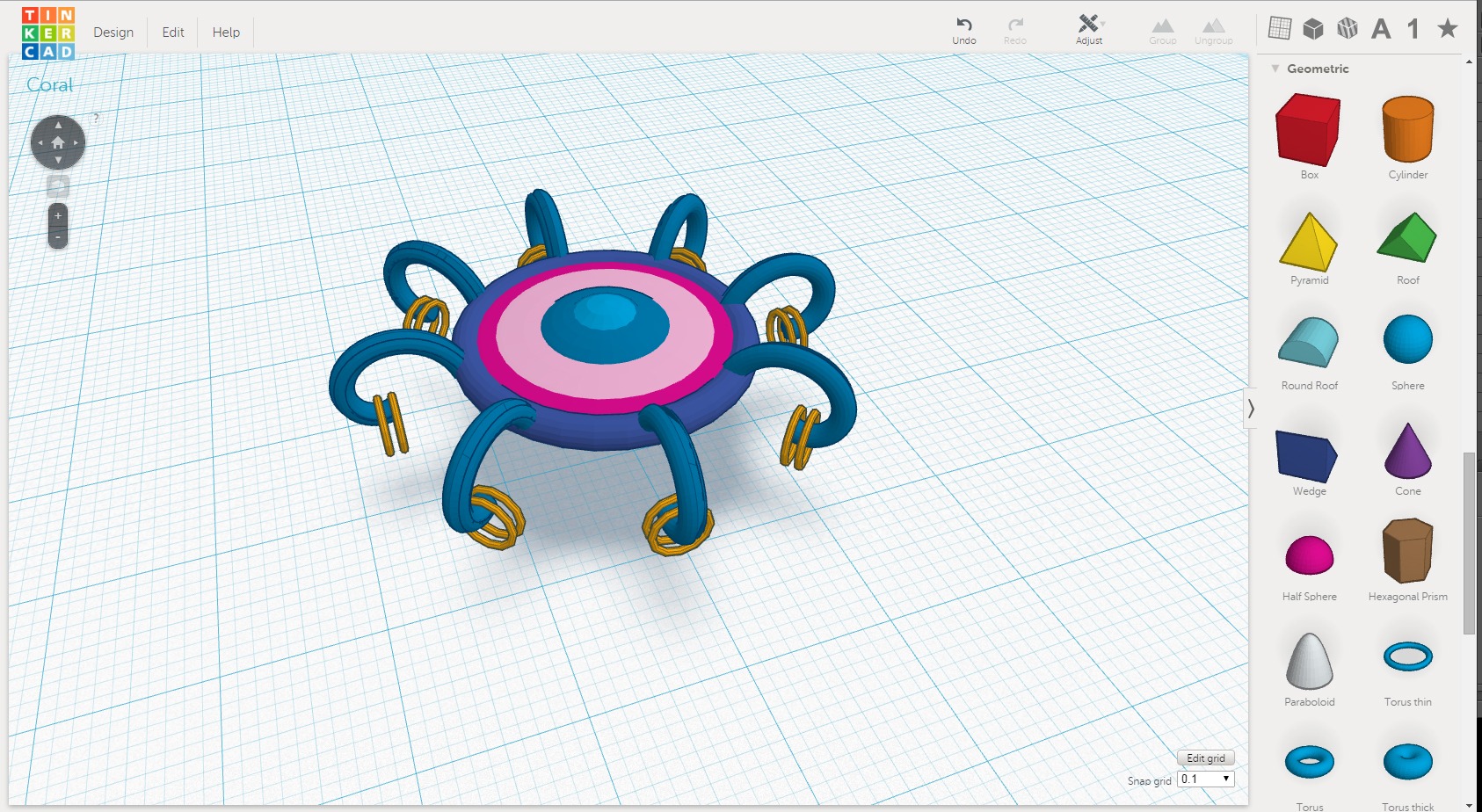The height and width of the screenshot is (812, 1482).
Task: Collapse the Geometric shapes section
Action: pyautogui.click(x=1275, y=69)
